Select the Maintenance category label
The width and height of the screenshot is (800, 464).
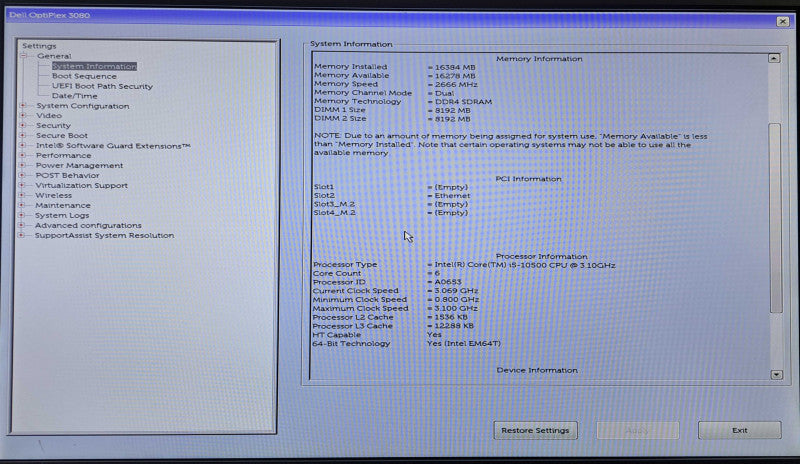63,205
